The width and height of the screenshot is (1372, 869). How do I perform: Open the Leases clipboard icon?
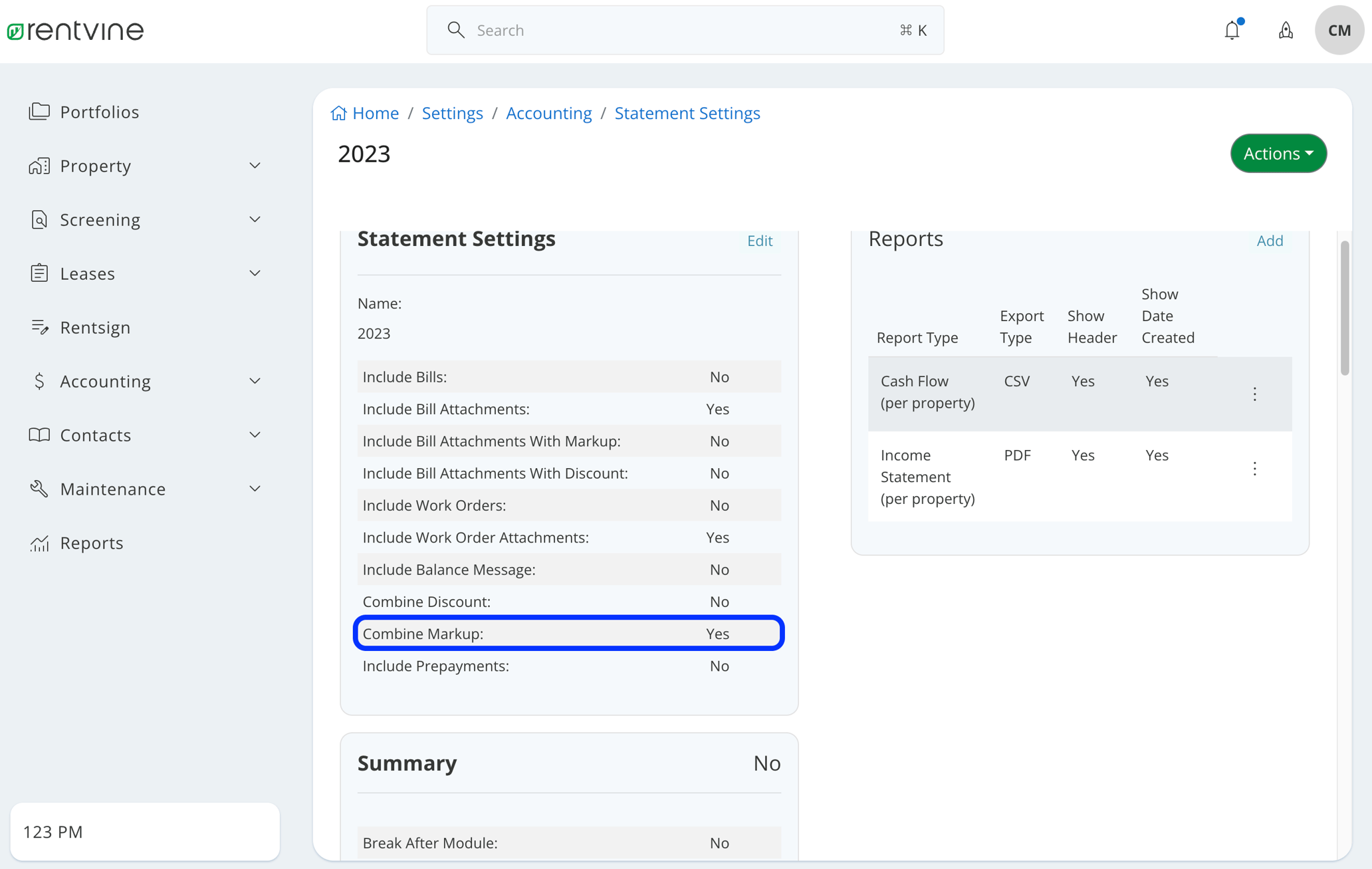tap(40, 273)
